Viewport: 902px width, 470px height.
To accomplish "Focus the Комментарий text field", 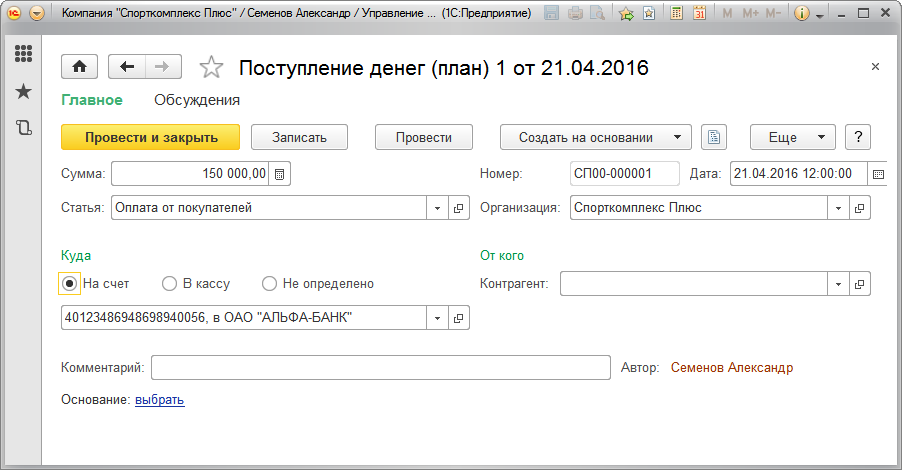I will [381, 368].
